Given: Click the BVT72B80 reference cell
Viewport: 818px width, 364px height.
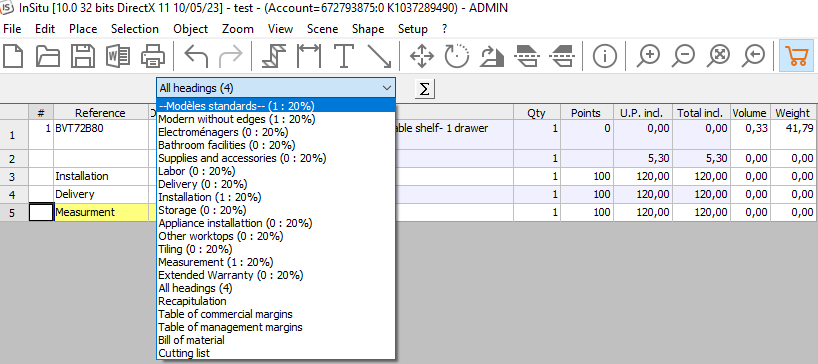Looking at the screenshot, I should [101, 135].
